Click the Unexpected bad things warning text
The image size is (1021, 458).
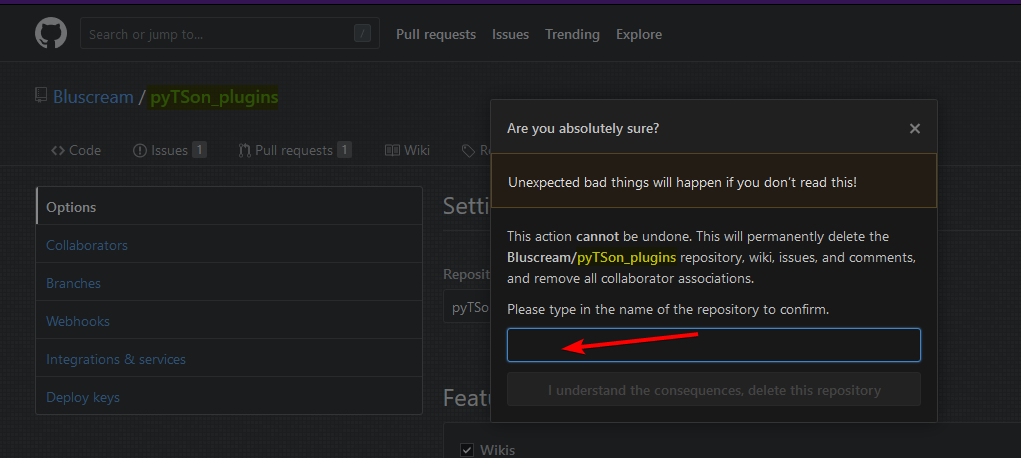pos(682,182)
